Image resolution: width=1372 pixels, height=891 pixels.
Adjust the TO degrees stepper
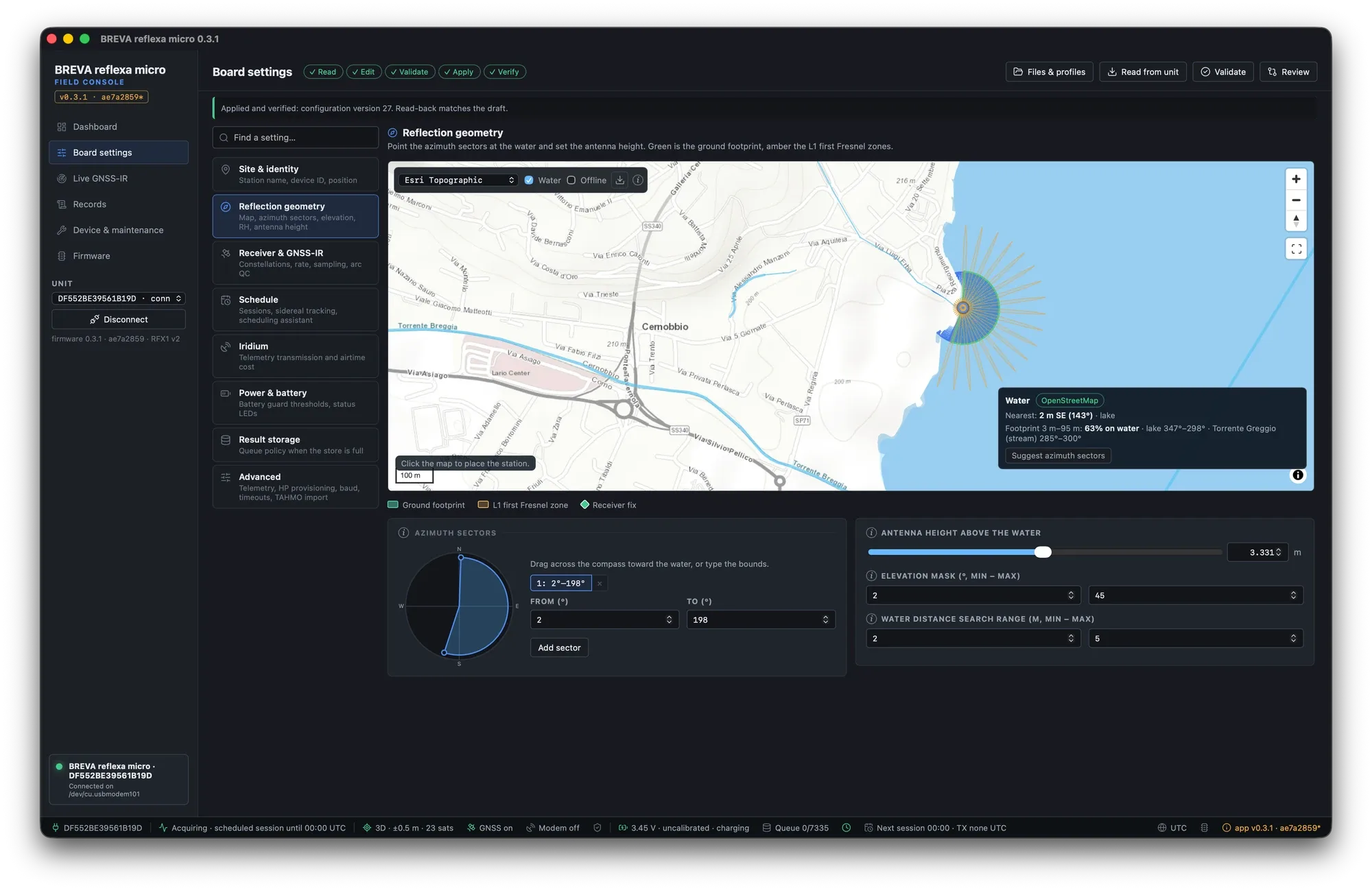pyautogui.click(x=825, y=620)
